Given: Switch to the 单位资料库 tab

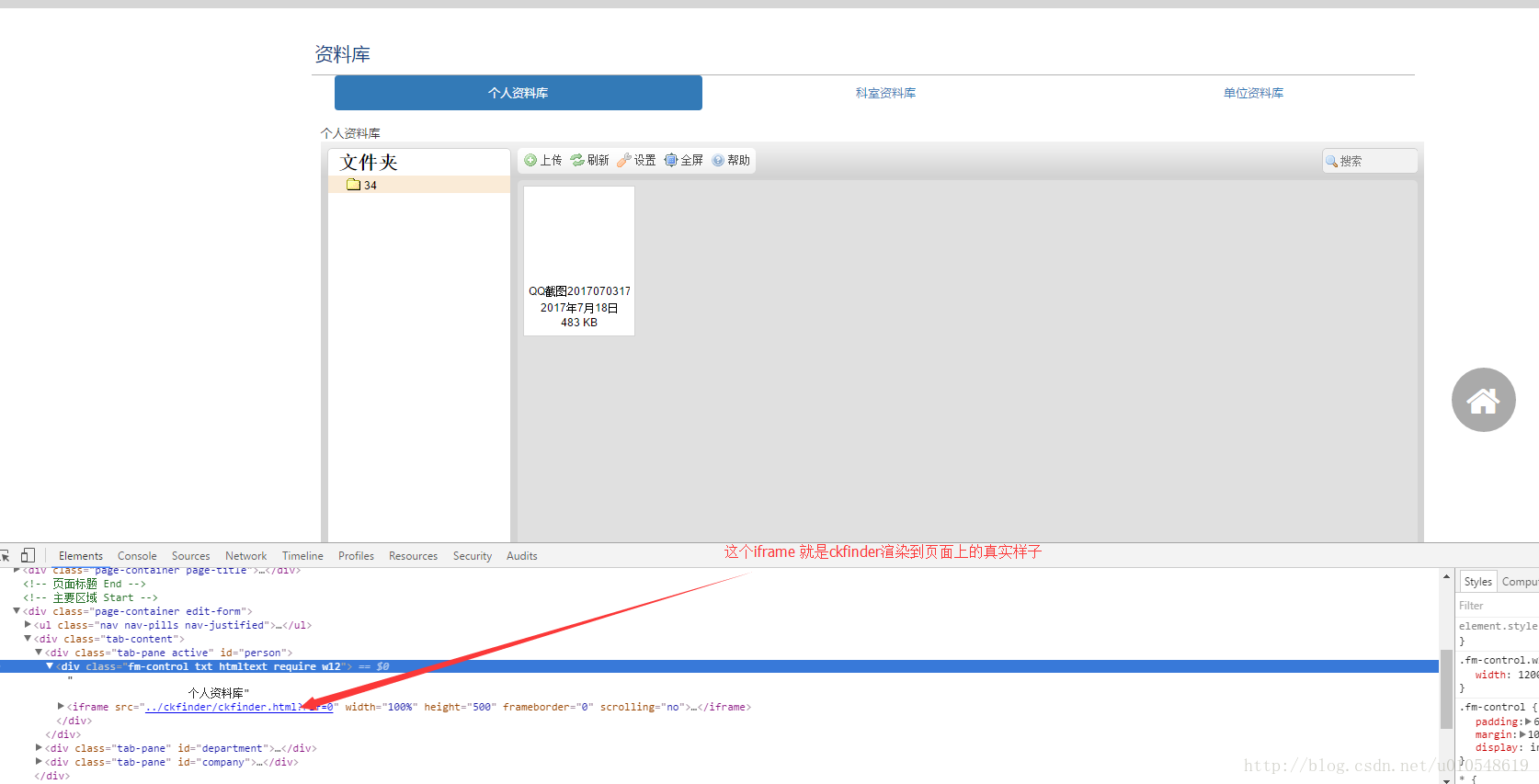Looking at the screenshot, I should [1253, 93].
